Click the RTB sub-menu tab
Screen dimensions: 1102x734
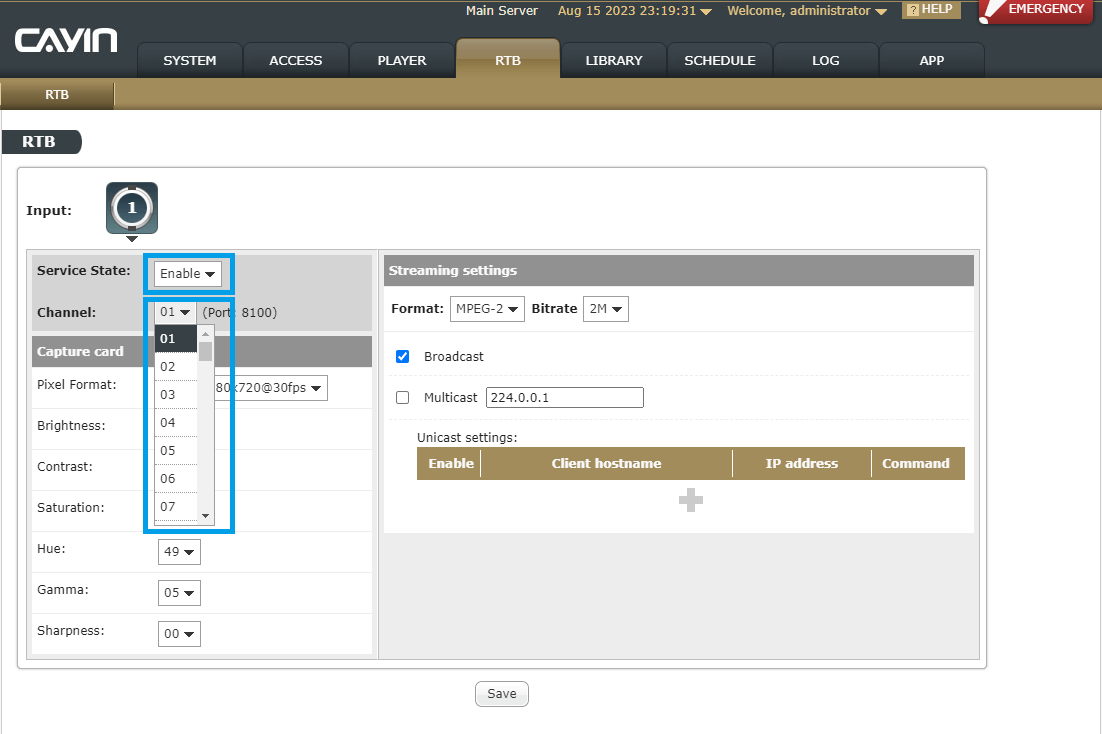pyautogui.click(x=57, y=95)
